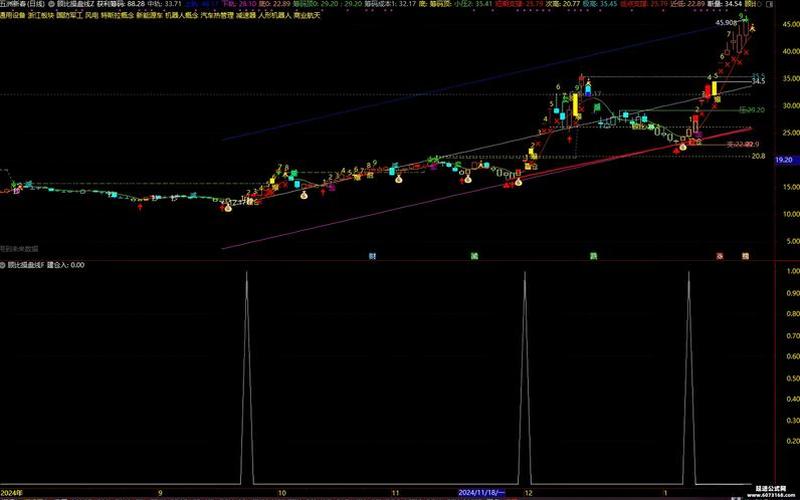Click the 浙江板块 sector tag

(x=41, y=15)
